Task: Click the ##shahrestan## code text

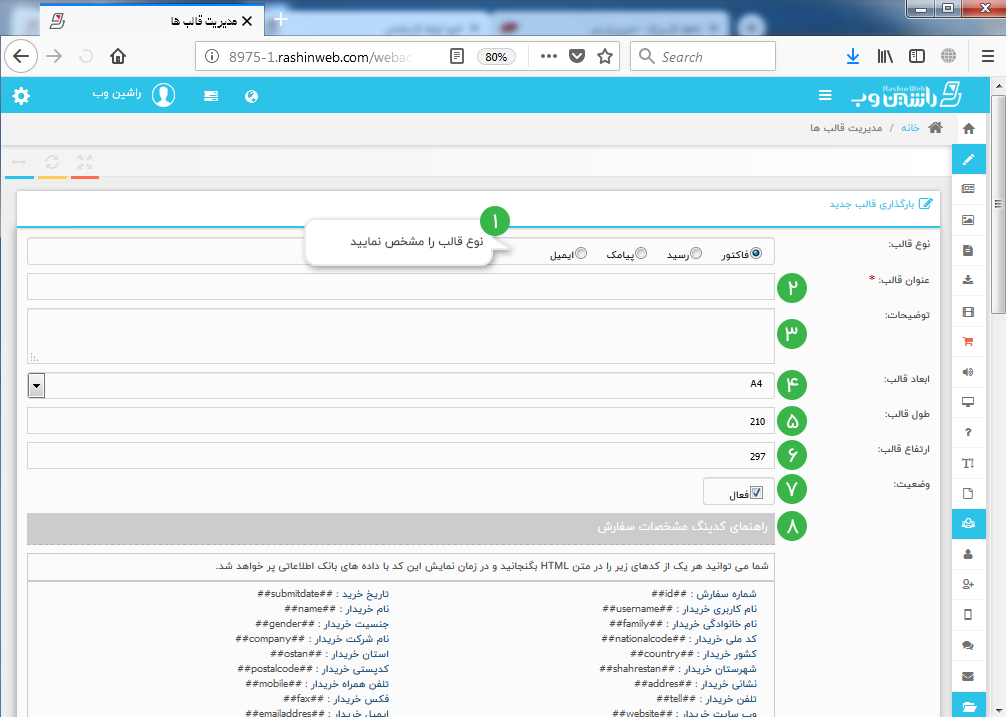Action: (x=637, y=668)
